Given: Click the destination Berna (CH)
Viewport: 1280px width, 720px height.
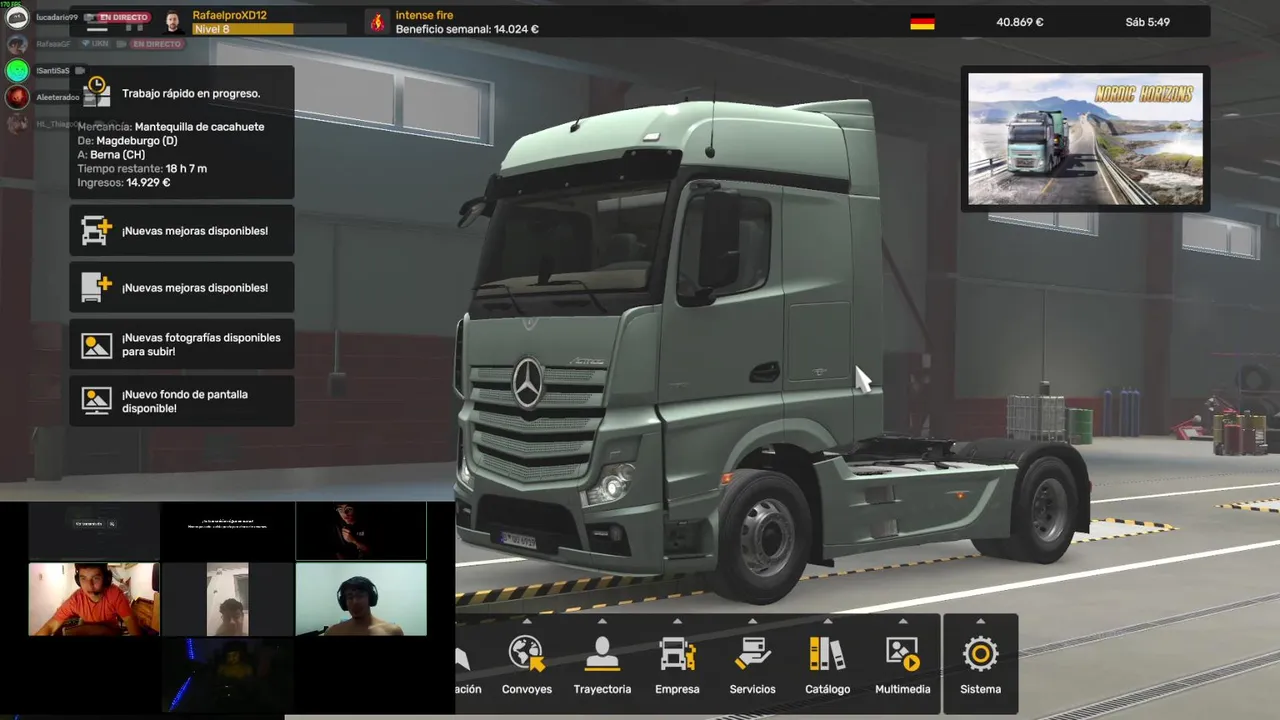Looking at the screenshot, I should point(118,155).
